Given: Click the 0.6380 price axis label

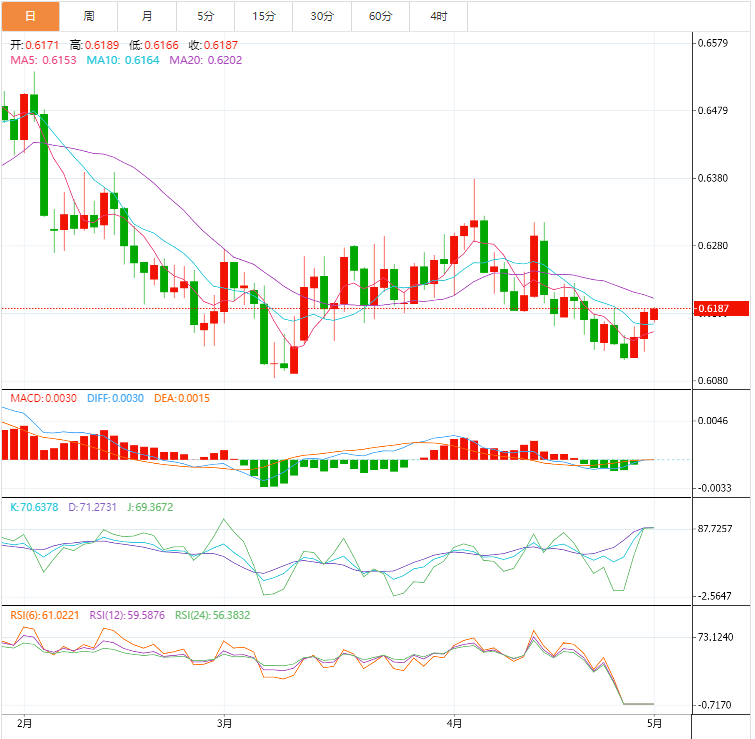Looking at the screenshot, I should coord(713,178).
